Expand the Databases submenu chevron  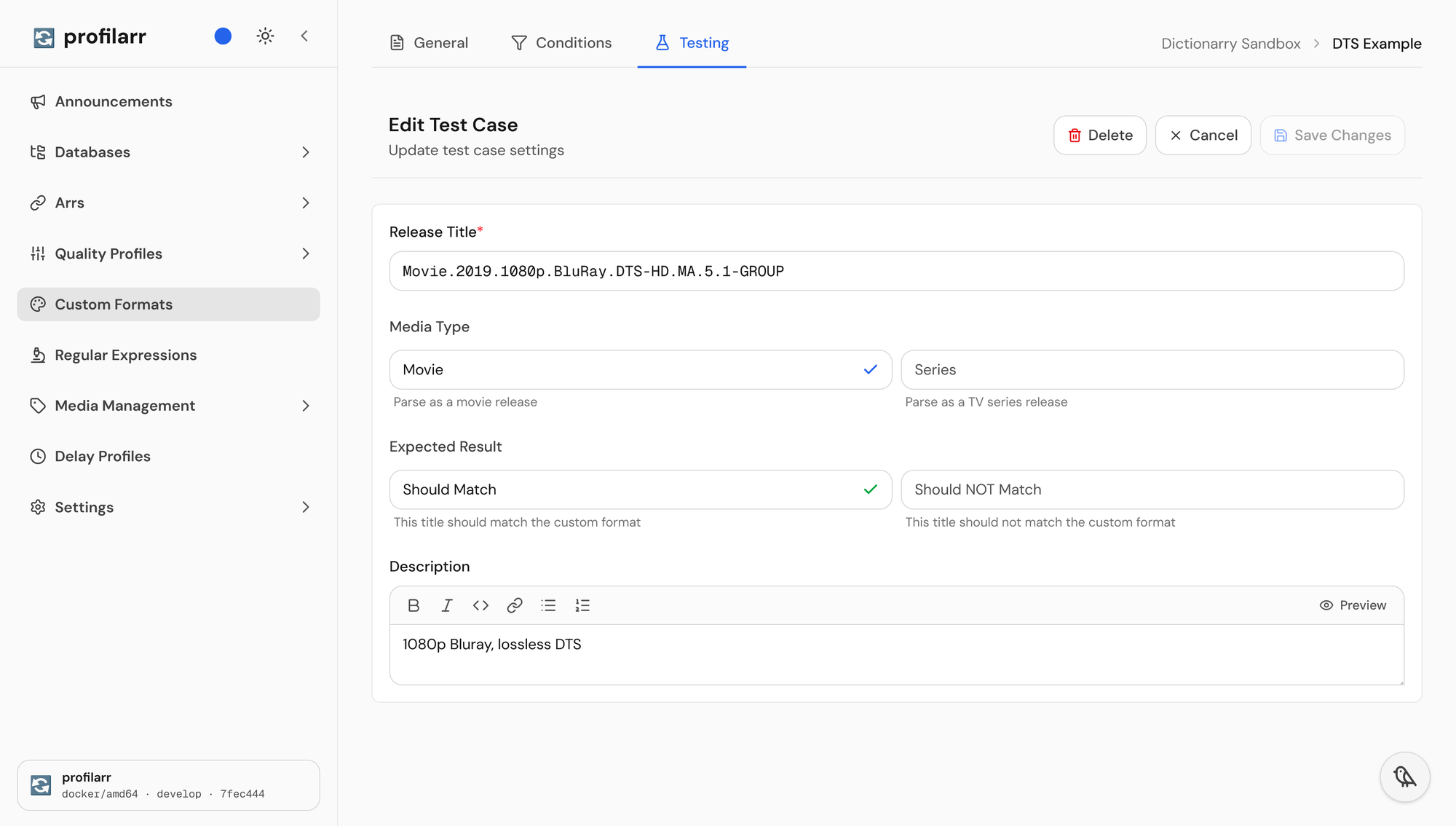click(306, 152)
